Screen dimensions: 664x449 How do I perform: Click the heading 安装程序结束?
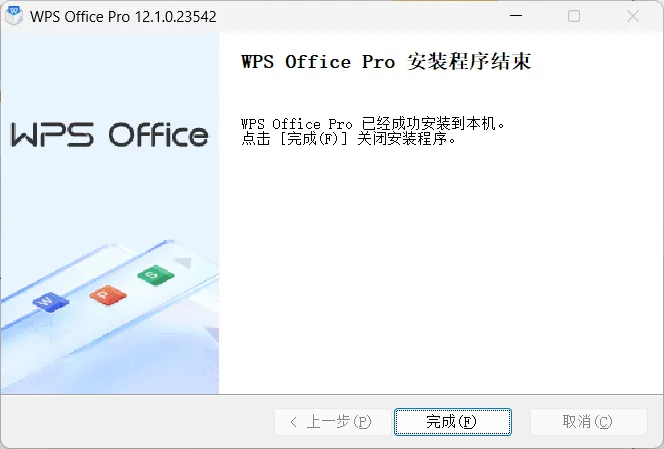(x=468, y=62)
